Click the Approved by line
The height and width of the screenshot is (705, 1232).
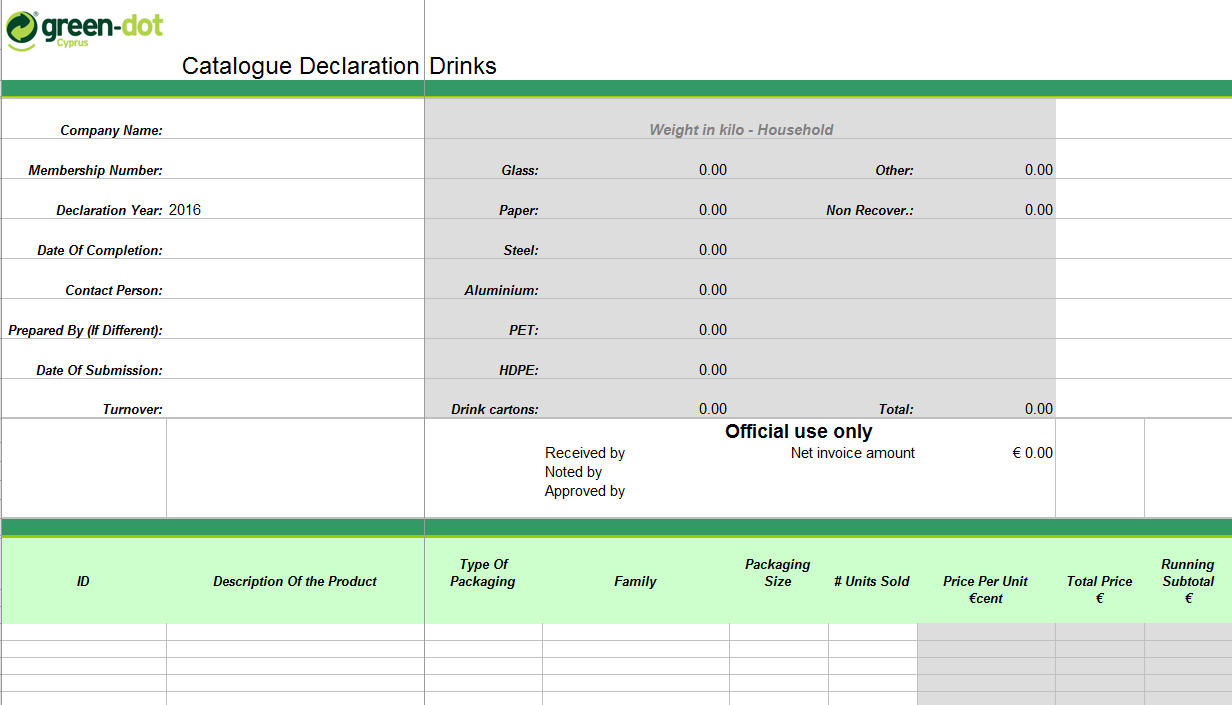pos(585,491)
